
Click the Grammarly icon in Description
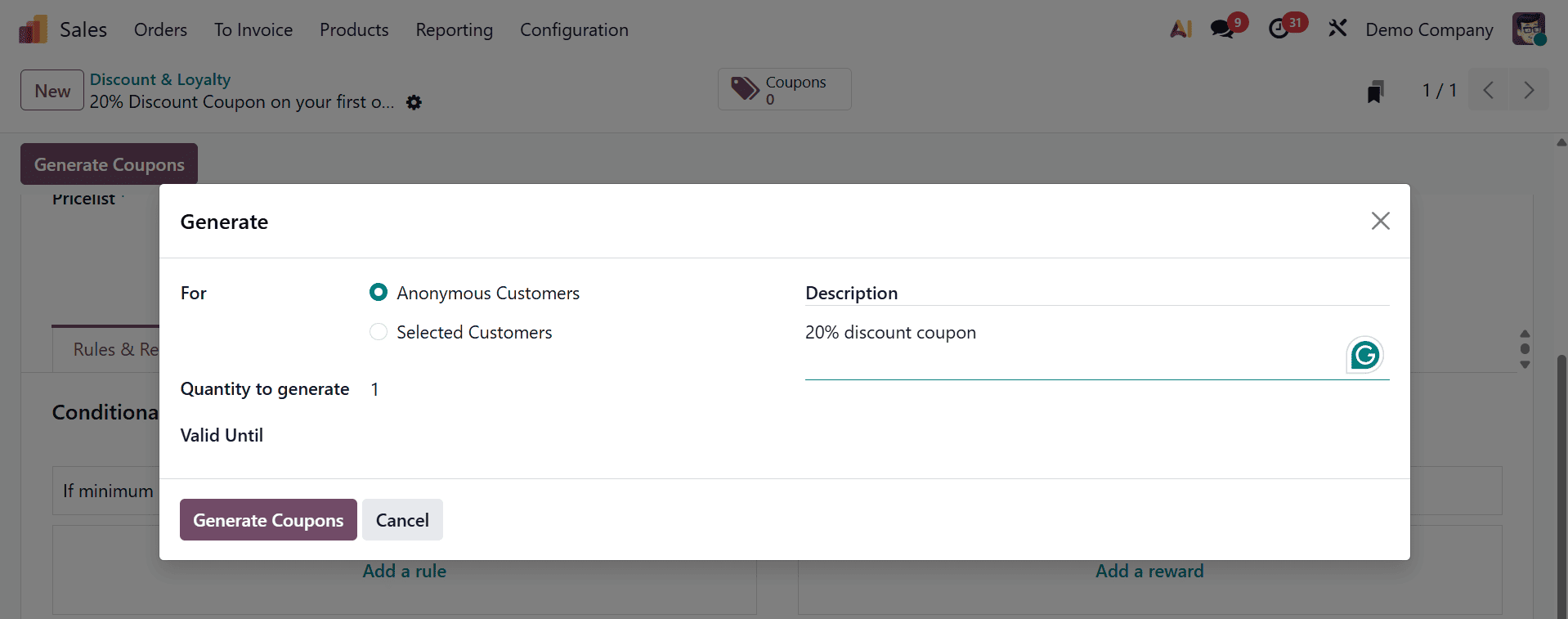[x=1364, y=355]
